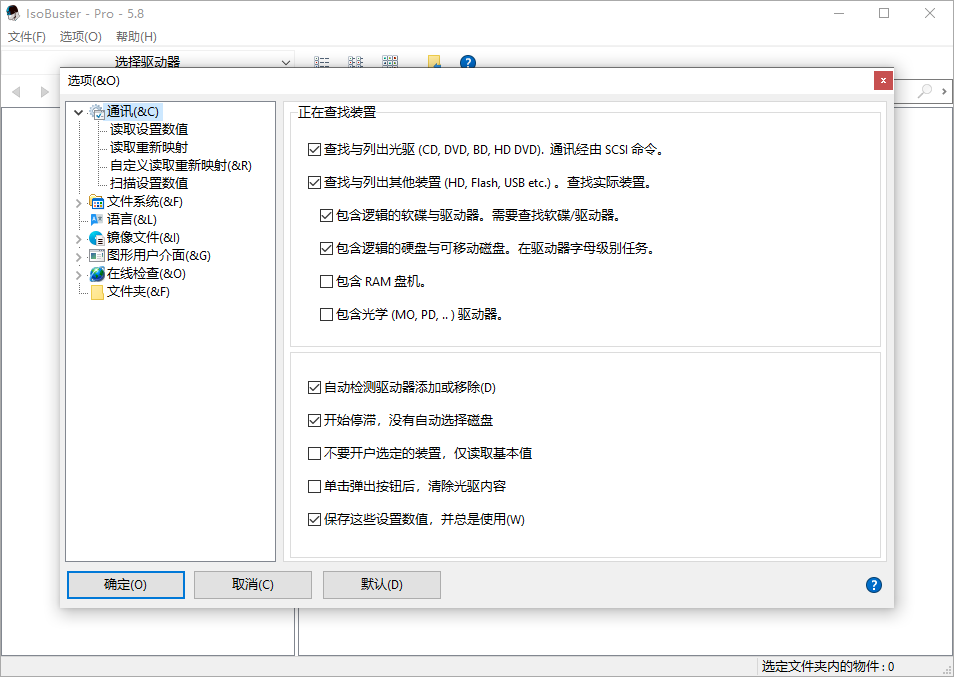Viewport: 954px width, 677px height.
Task: Click the 文件夹(&F) yellow folder icon
Action: coord(97,292)
